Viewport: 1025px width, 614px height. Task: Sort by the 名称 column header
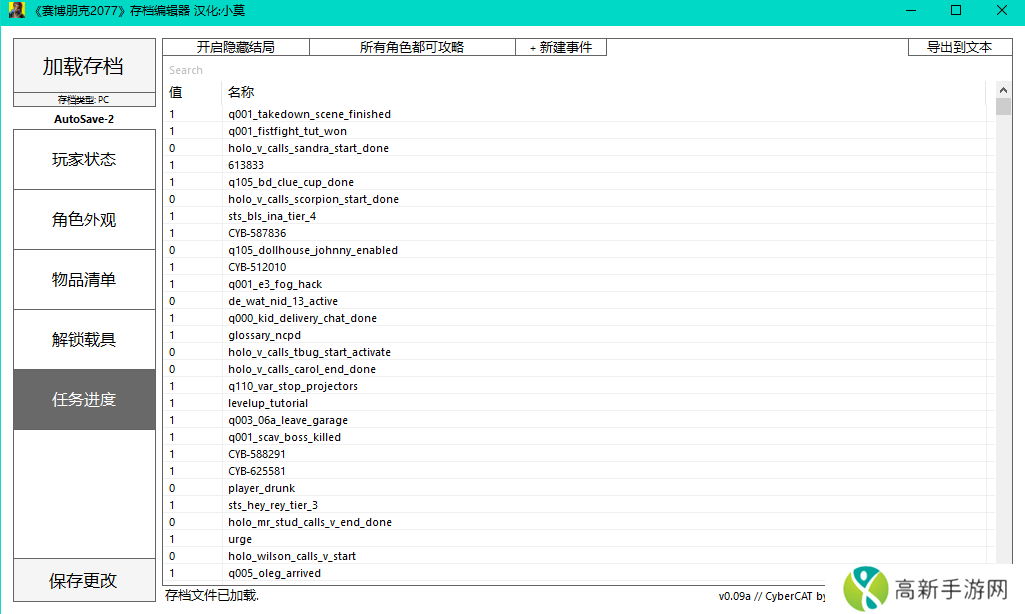click(242, 92)
